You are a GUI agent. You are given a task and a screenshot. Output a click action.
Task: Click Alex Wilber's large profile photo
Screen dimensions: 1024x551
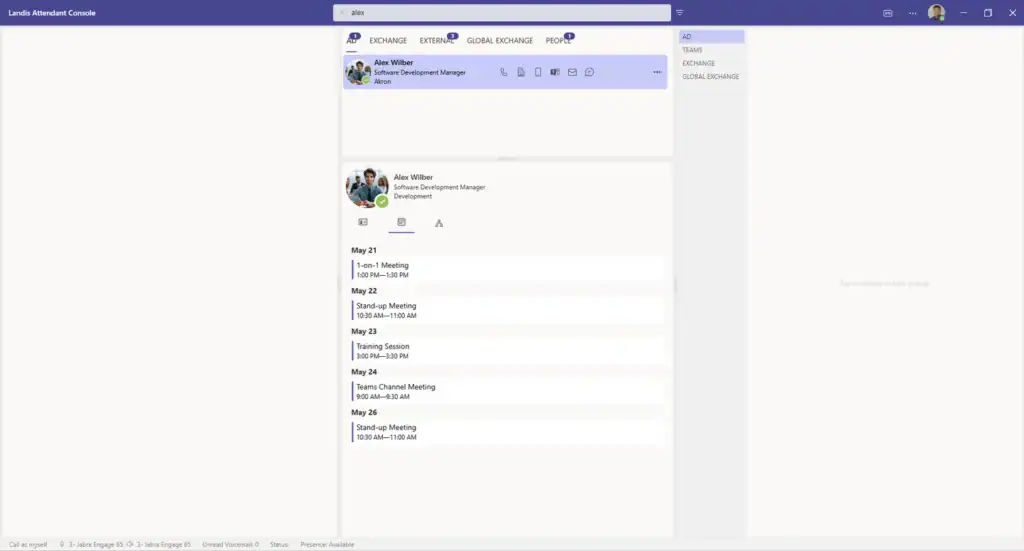pyautogui.click(x=367, y=187)
